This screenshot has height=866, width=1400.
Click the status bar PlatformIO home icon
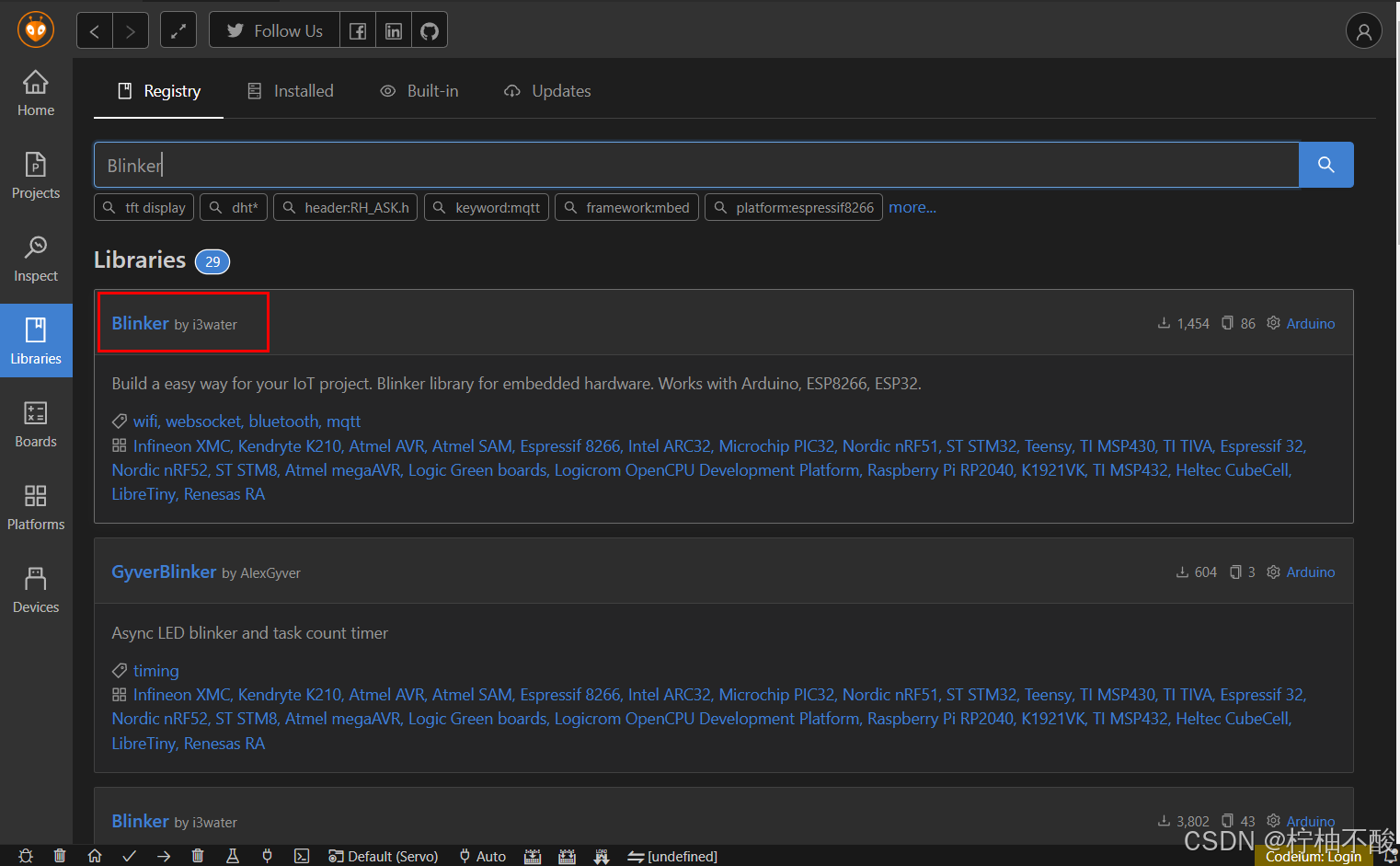point(95,856)
